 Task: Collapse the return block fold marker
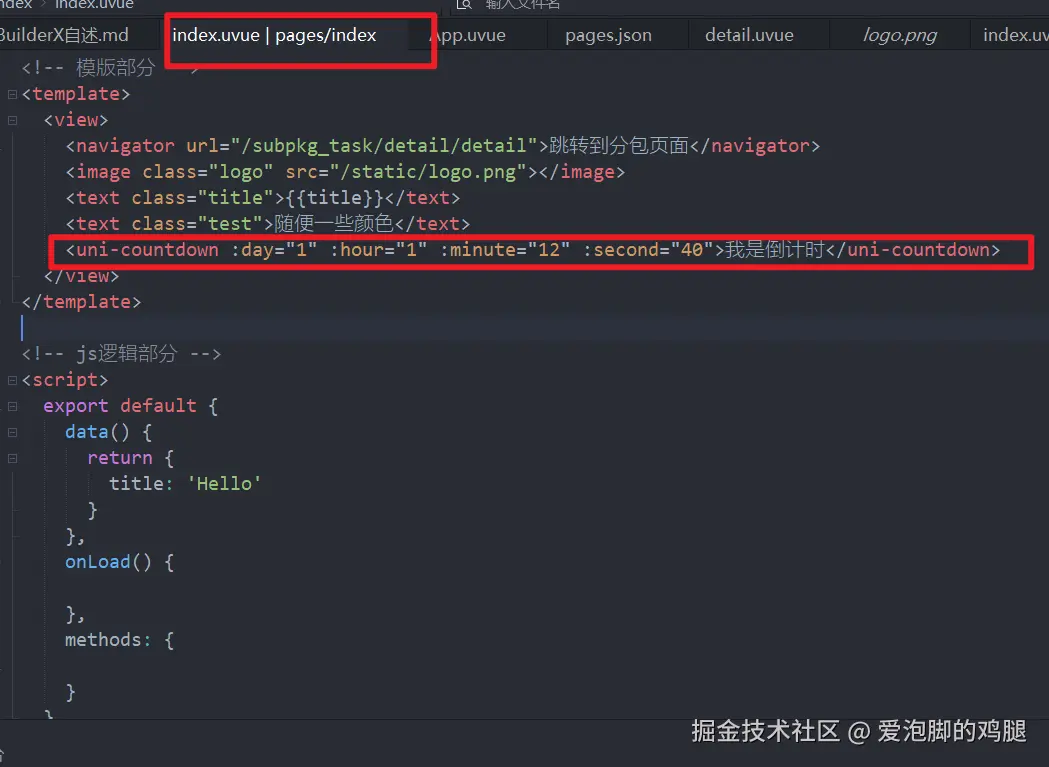[x=12, y=458]
